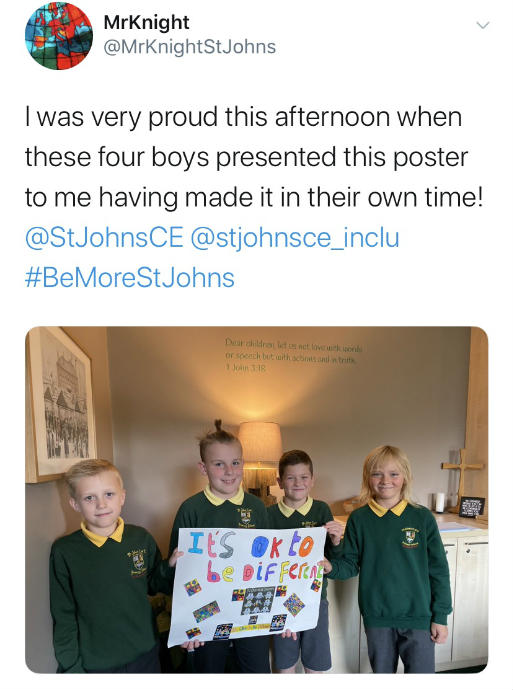
Task: Click the MrKnight display name
Action: click(147, 22)
